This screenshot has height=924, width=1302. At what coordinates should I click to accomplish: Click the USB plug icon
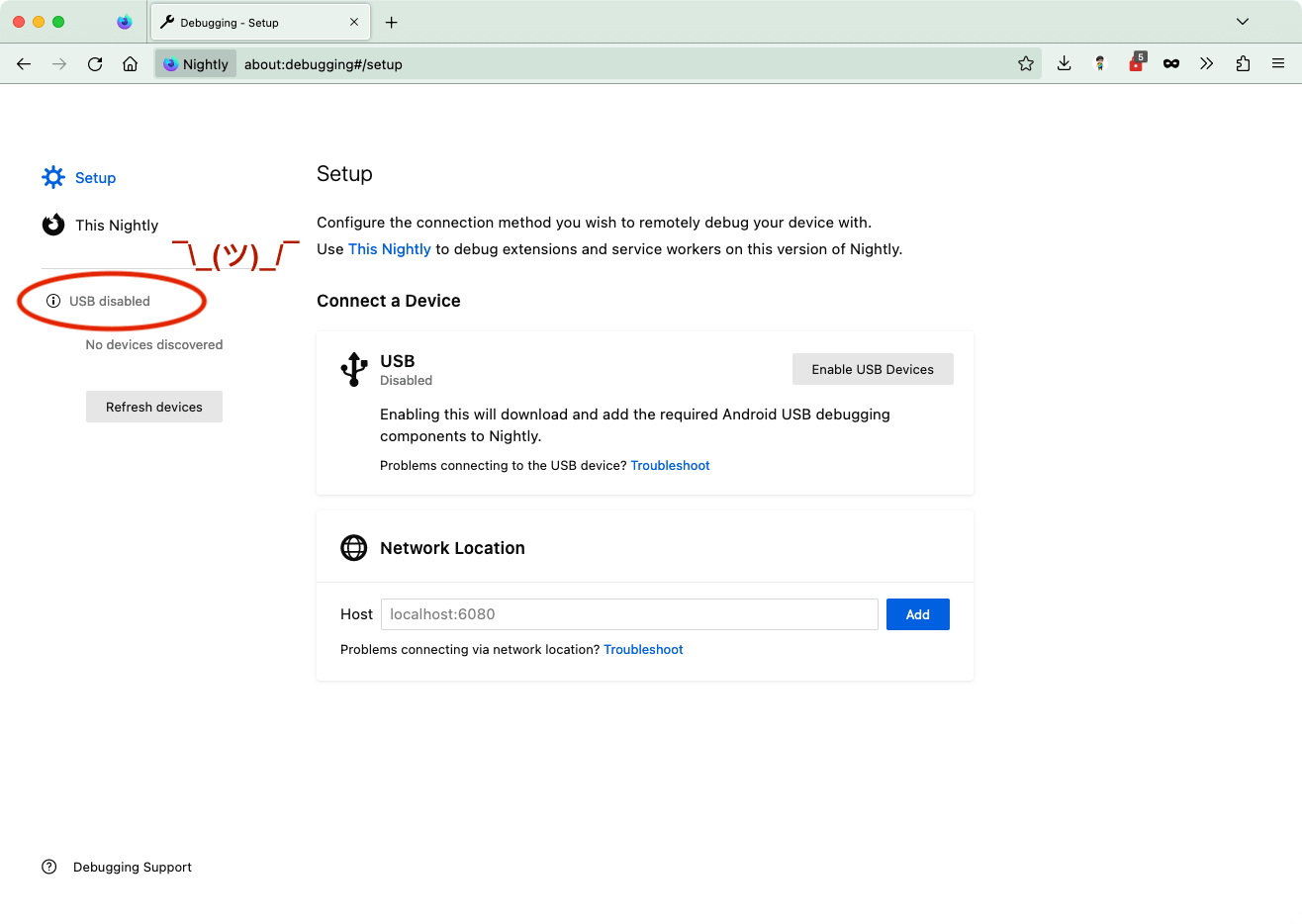click(353, 368)
